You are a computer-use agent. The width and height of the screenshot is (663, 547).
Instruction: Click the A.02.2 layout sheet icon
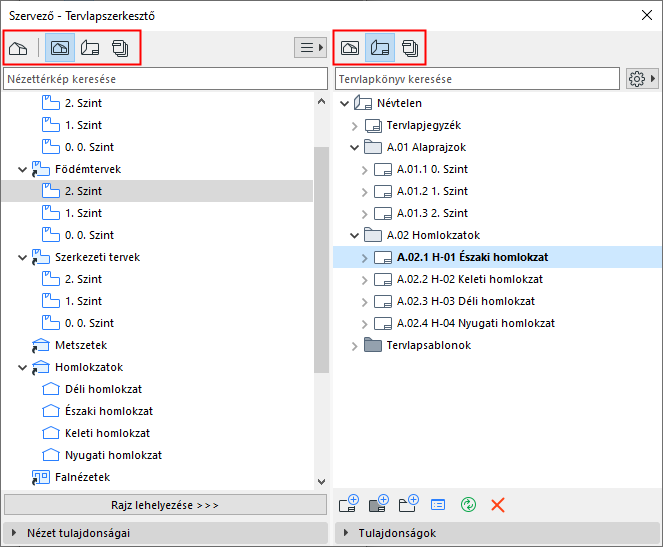(x=383, y=279)
